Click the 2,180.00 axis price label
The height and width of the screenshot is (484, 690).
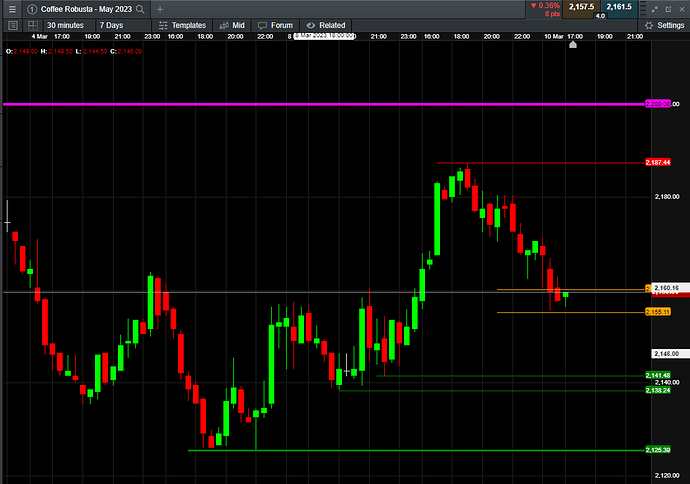coord(667,197)
